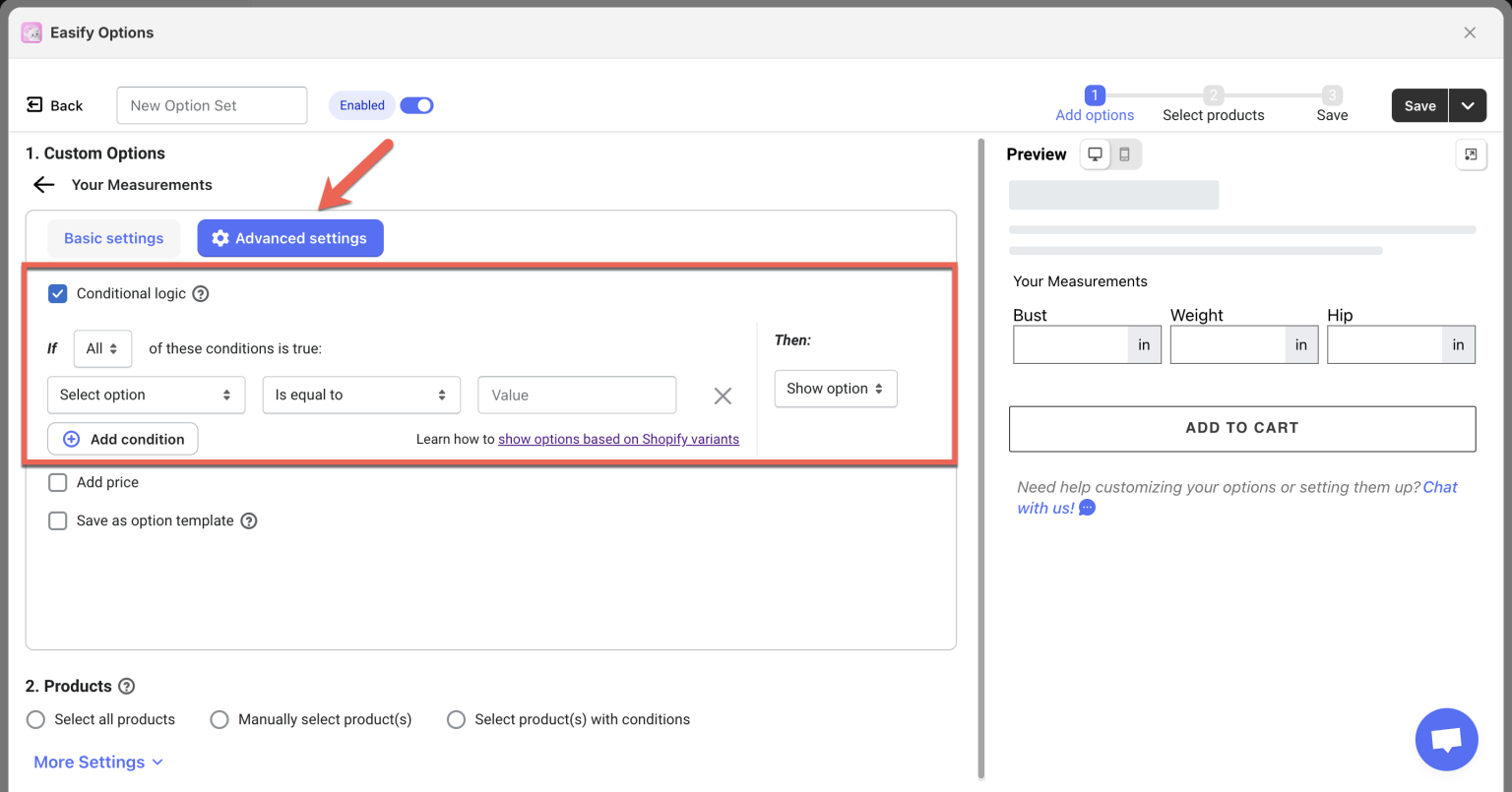Image resolution: width=1512 pixels, height=792 pixels.
Task: Click the help icon next to Products
Action: click(127, 686)
